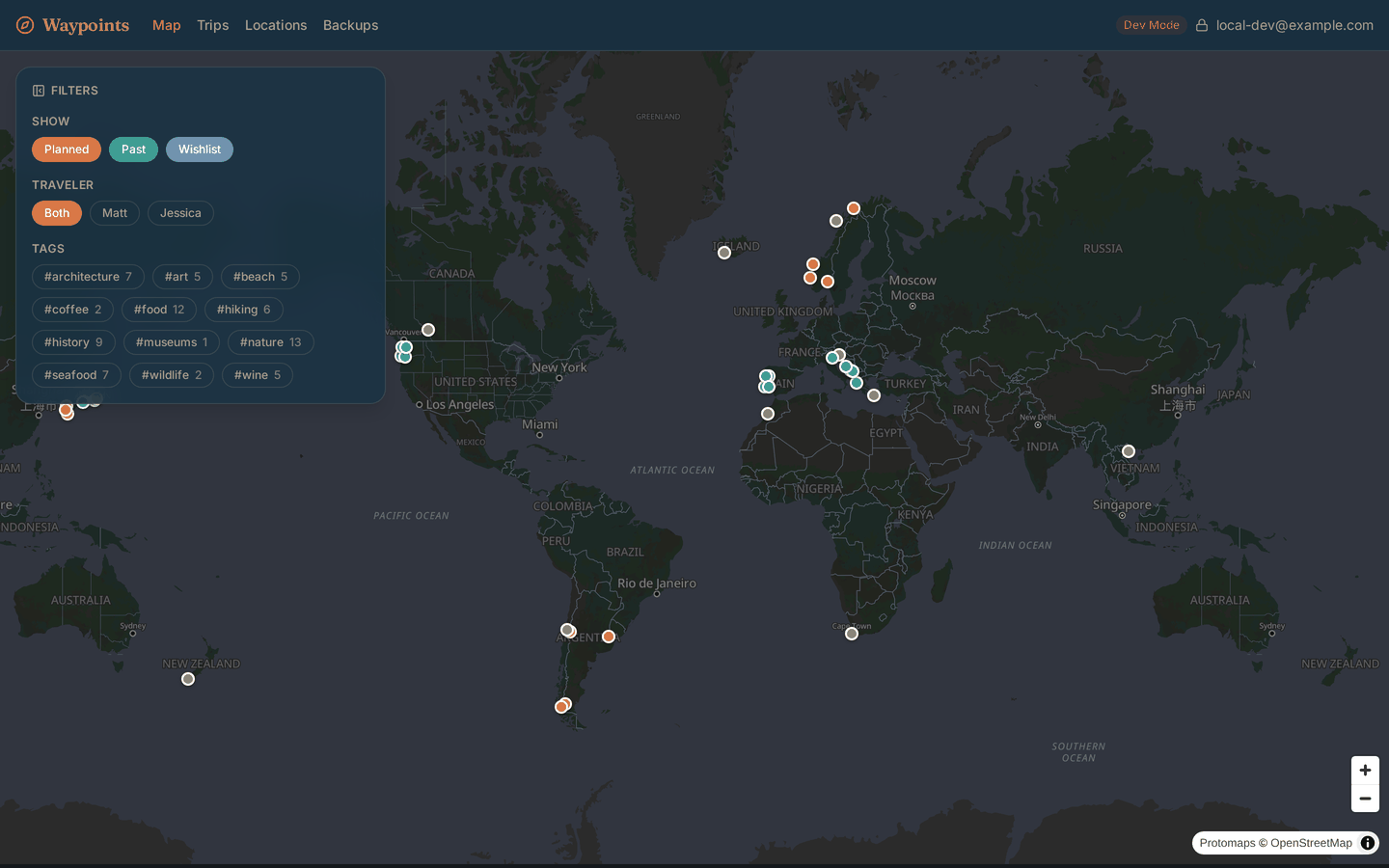This screenshot has height=868, width=1389.
Task: Open the Map tab
Action: [167, 25]
